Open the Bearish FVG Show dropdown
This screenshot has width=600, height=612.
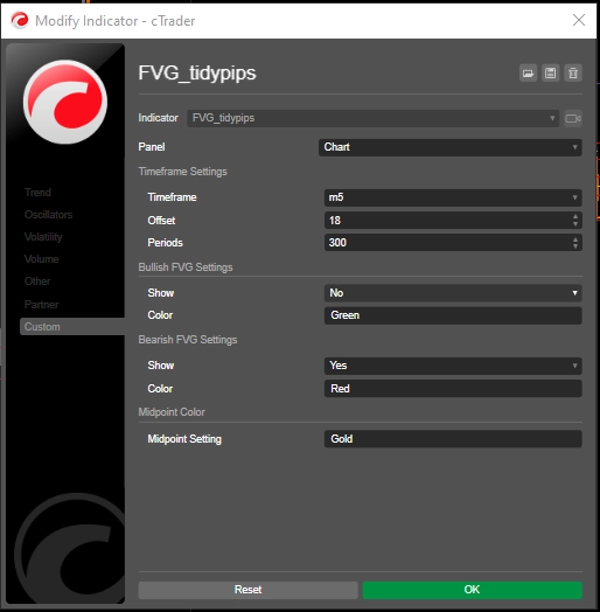click(452, 366)
